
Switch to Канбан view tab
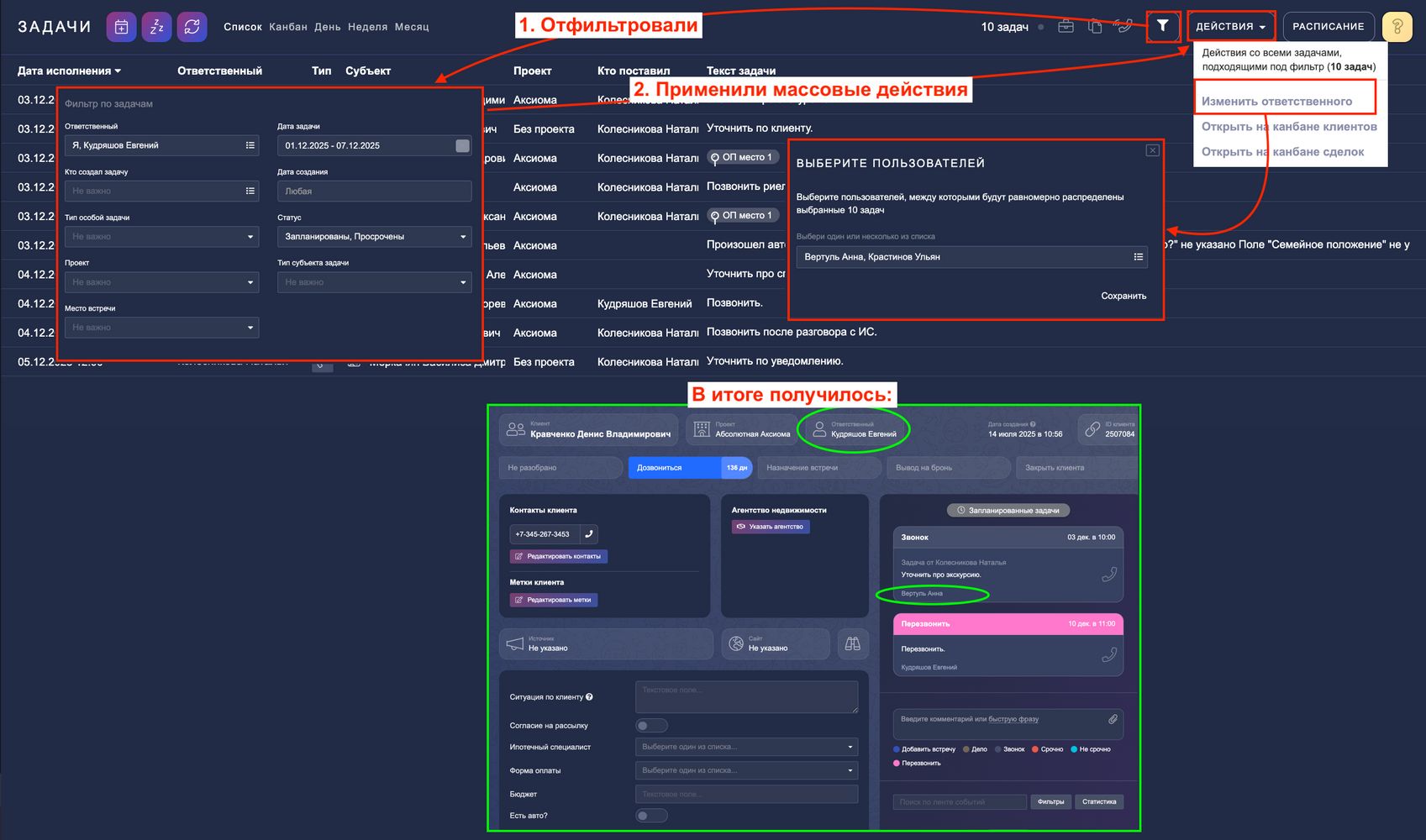(288, 27)
